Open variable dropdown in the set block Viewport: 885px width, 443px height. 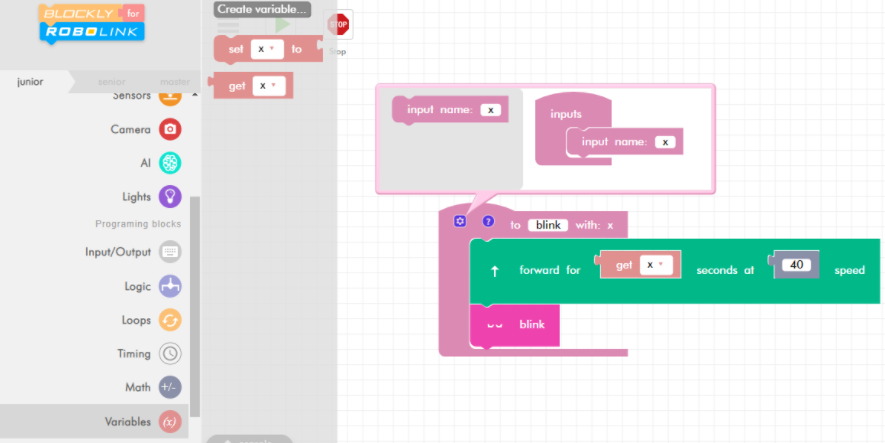266,48
